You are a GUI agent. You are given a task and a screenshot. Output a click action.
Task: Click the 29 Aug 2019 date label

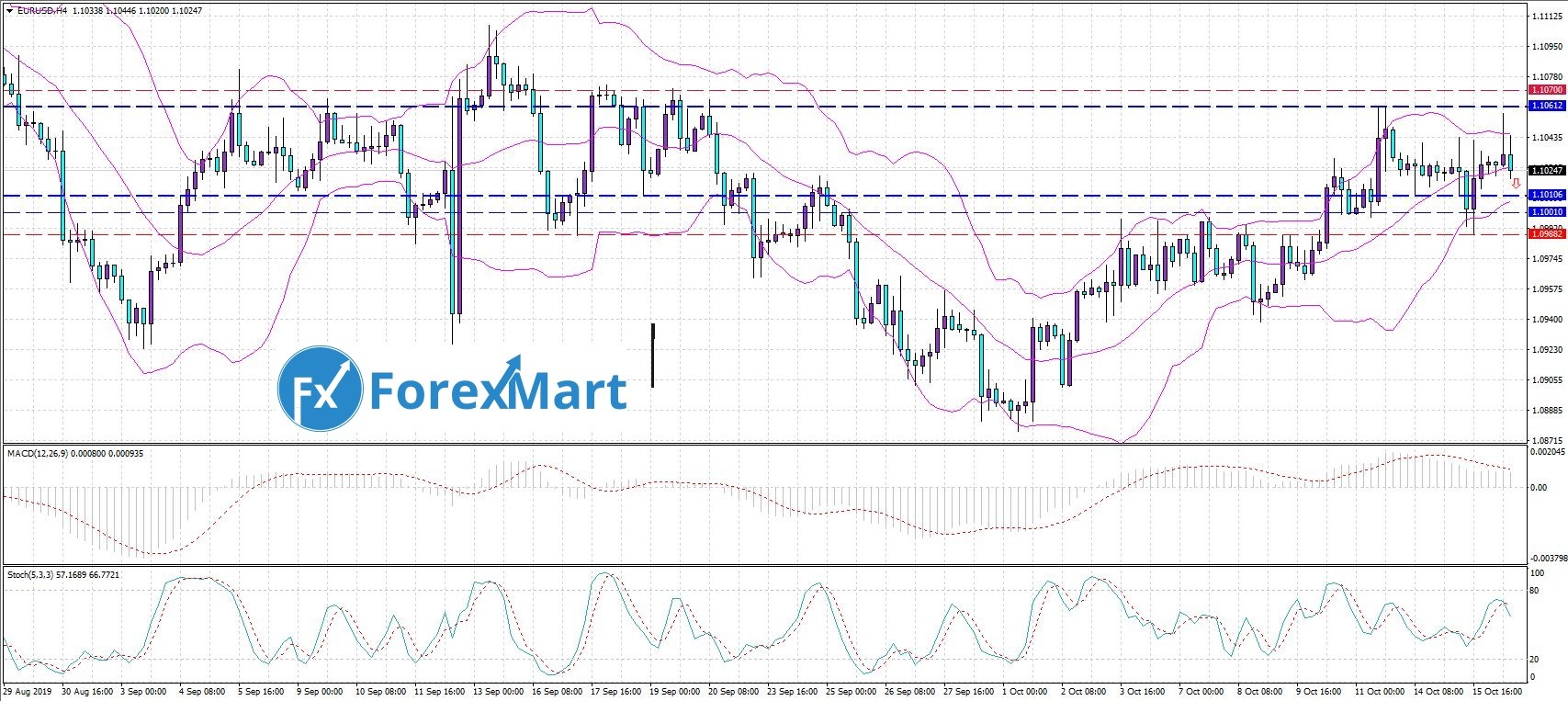tap(27, 691)
